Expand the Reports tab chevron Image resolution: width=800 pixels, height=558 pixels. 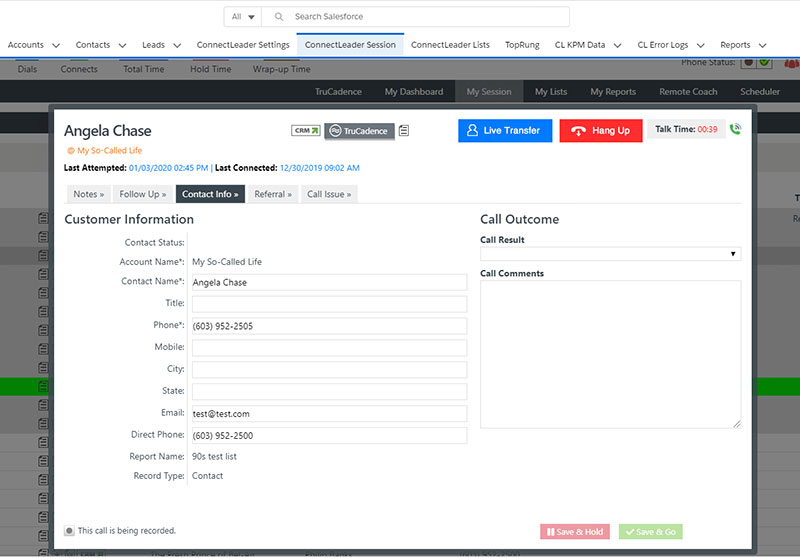pyautogui.click(x=762, y=45)
